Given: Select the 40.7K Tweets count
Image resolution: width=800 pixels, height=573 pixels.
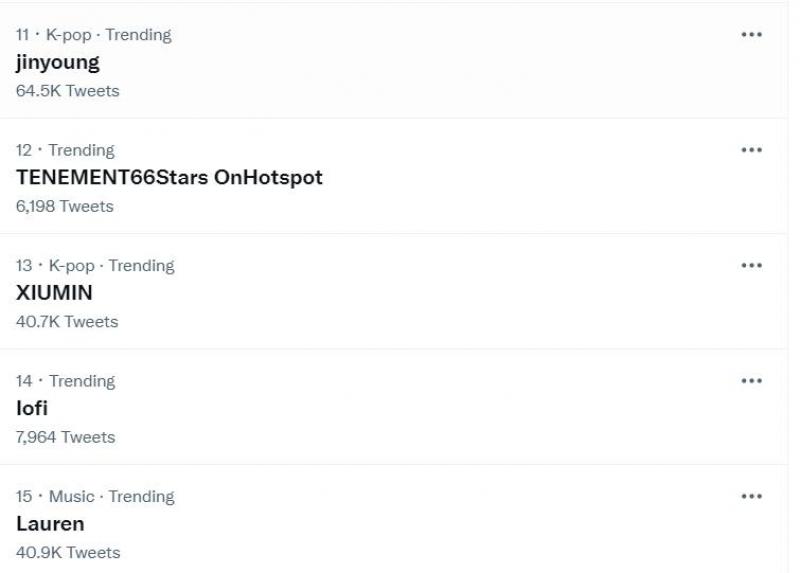Looking at the screenshot, I should pyautogui.click(x=67, y=322).
